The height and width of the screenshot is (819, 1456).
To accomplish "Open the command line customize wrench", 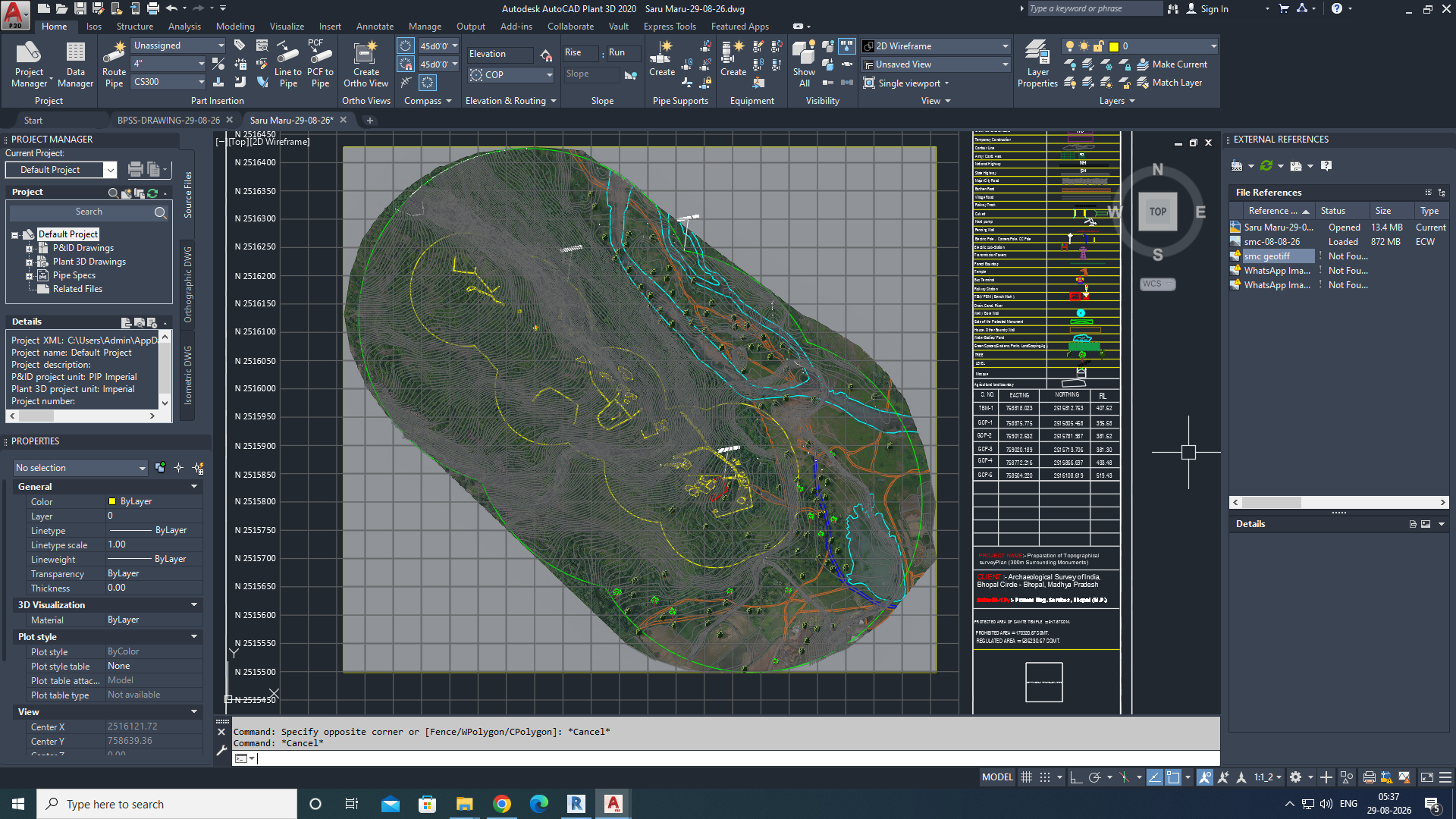I will pyautogui.click(x=221, y=751).
